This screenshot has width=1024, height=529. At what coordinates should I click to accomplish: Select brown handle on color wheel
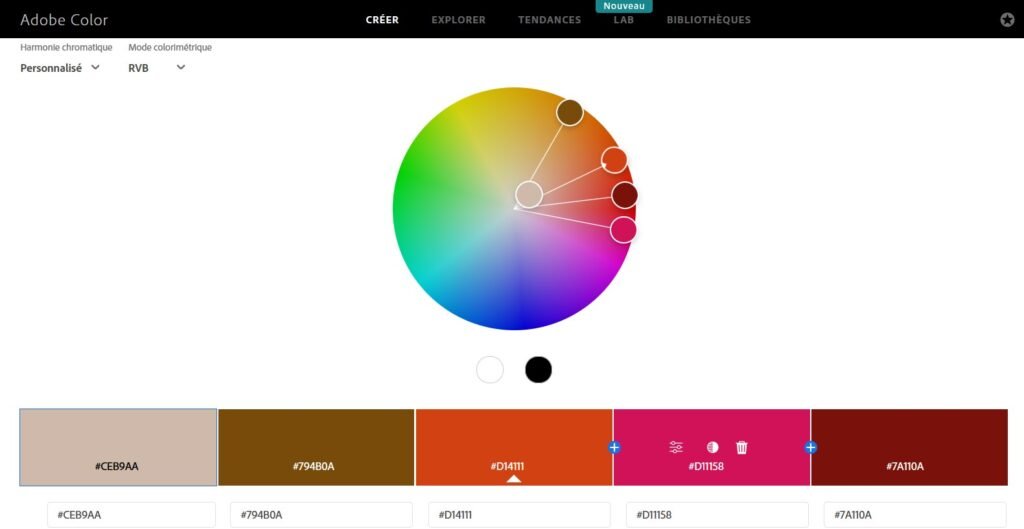(569, 112)
